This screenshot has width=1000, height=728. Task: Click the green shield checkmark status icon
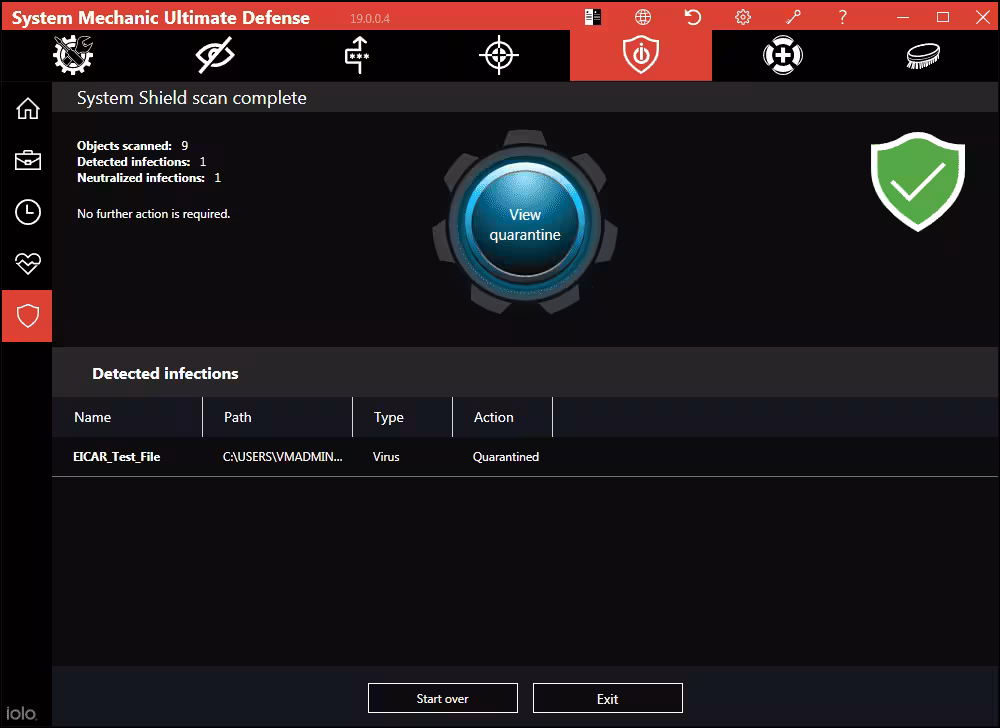[918, 182]
